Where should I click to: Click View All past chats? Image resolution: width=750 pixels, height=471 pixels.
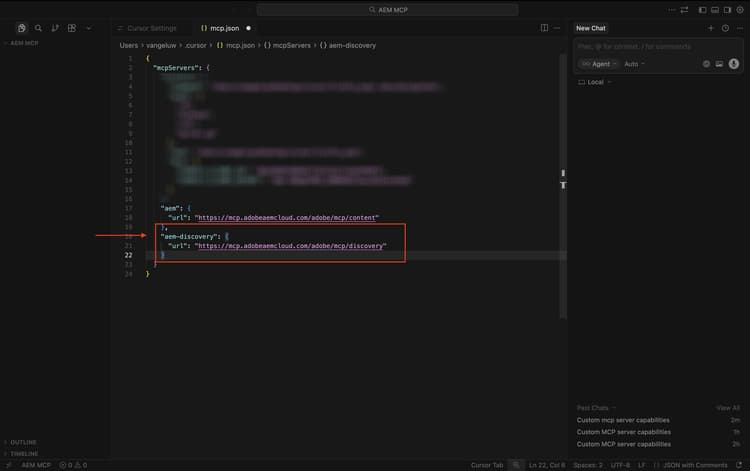(728, 408)
